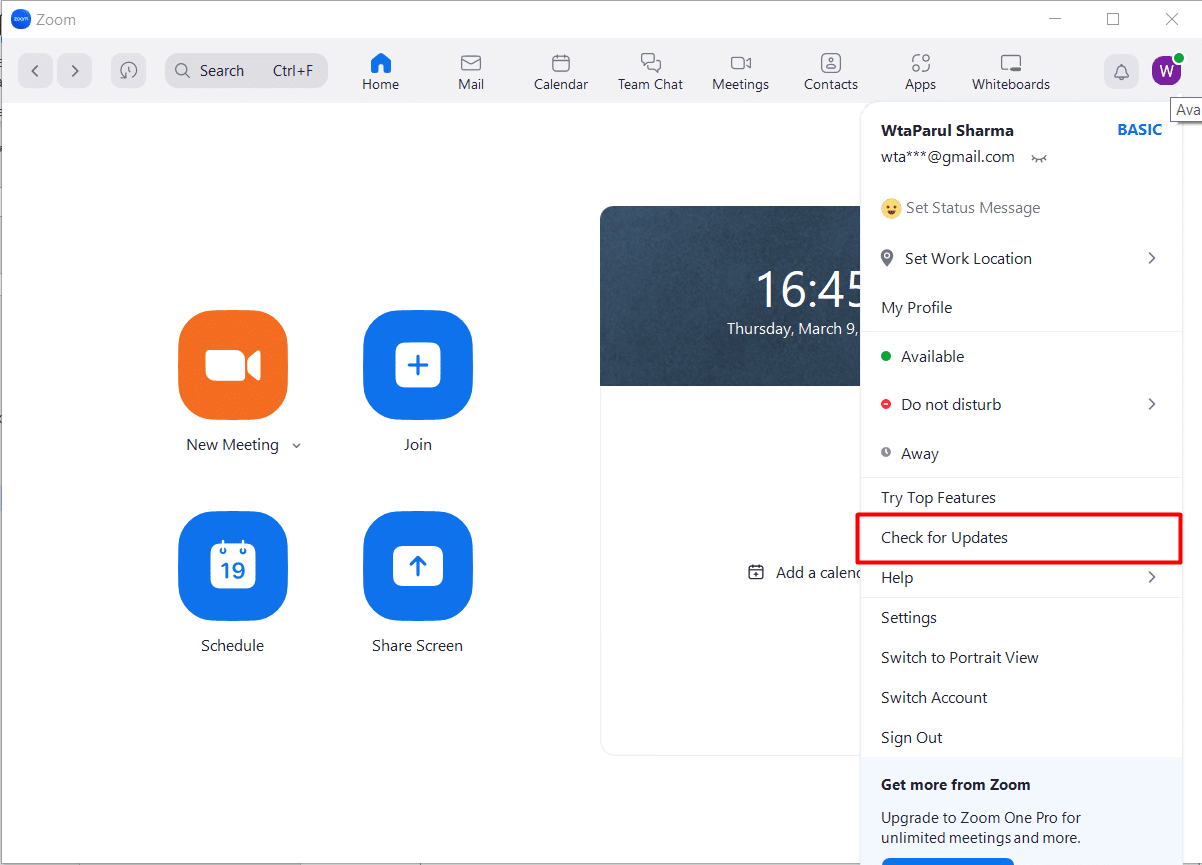Expand the New Meeting dropdown arrow

(296, 446)
